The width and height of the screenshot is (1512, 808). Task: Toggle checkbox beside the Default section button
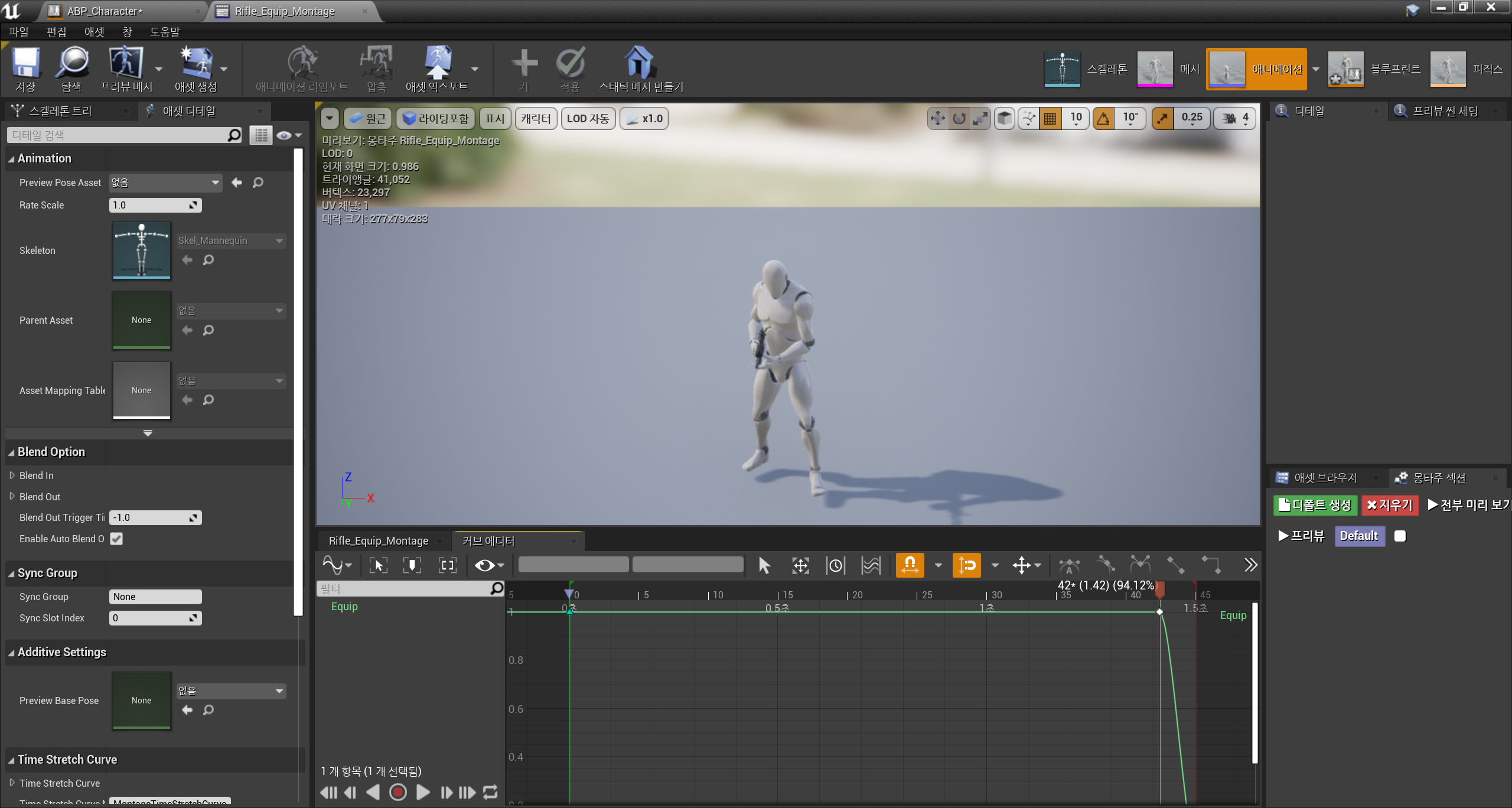(1400, 536)
